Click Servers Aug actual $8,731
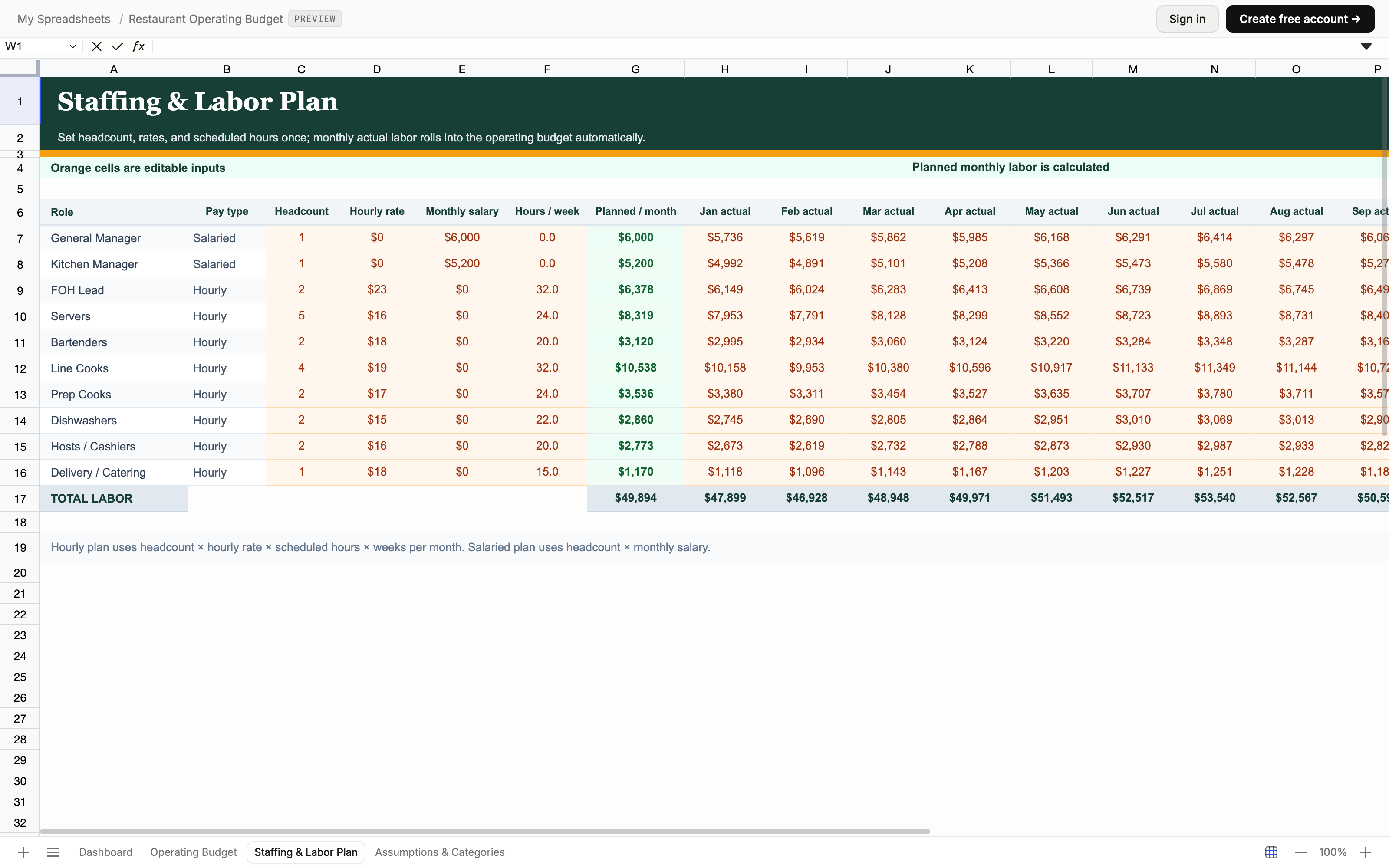Viewport: 1389px width, 868px height. pos(1296,316)
